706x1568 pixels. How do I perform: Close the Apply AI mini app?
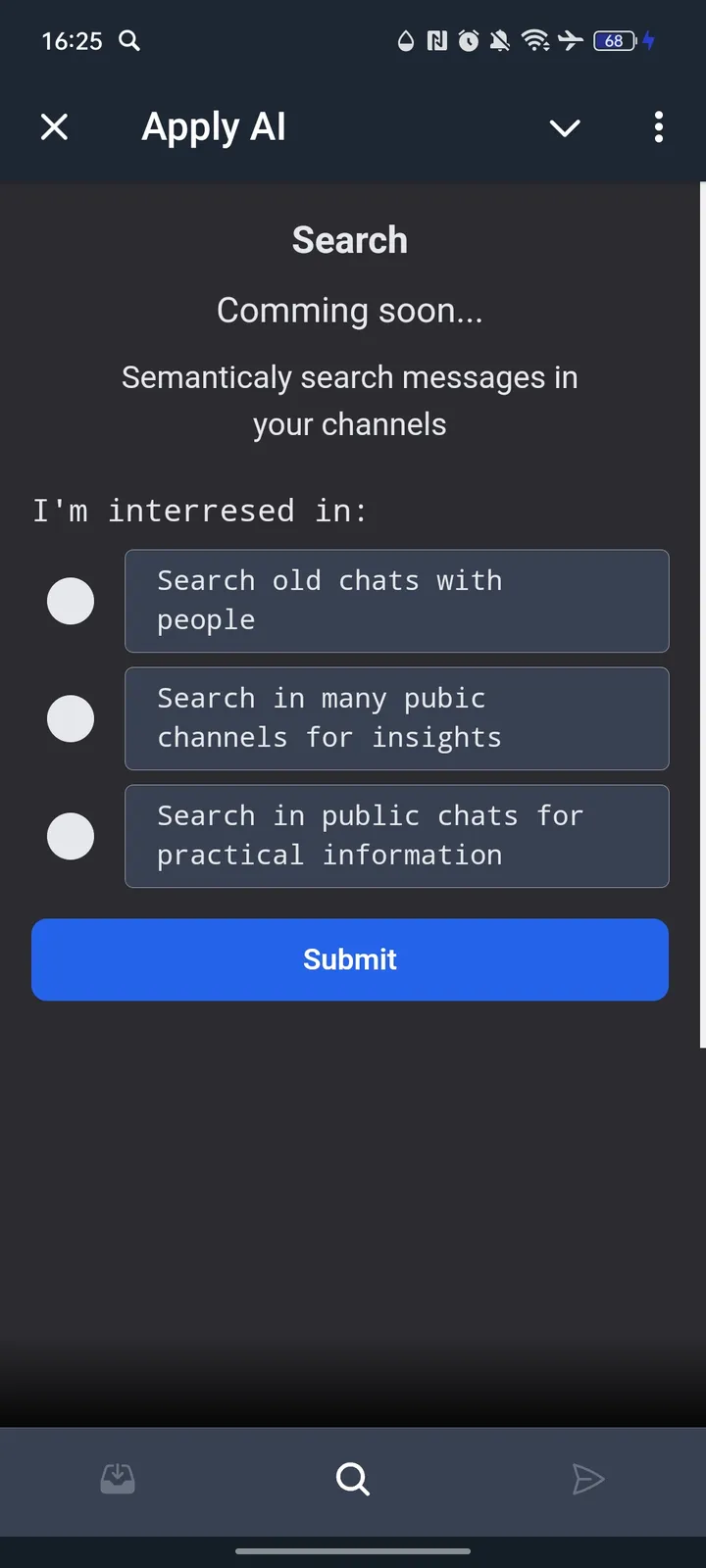point(54,126)
